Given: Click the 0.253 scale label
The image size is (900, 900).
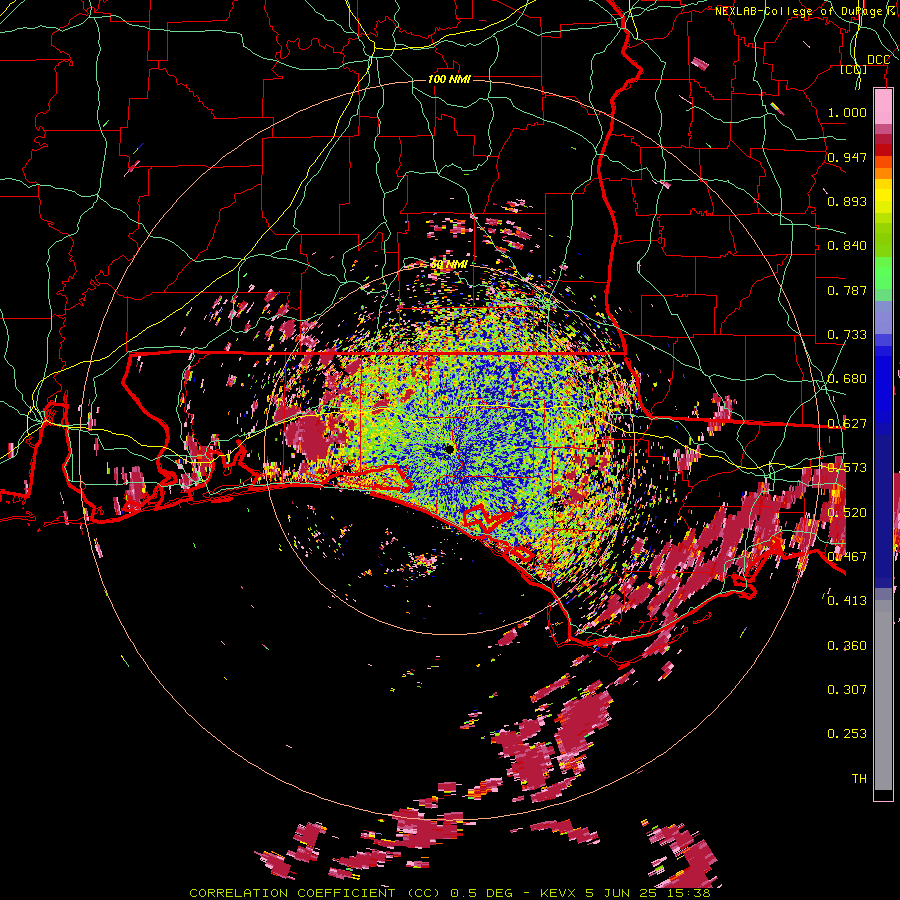Looking at the screenshot, I should pyautogui.click(x=847, y=734).
